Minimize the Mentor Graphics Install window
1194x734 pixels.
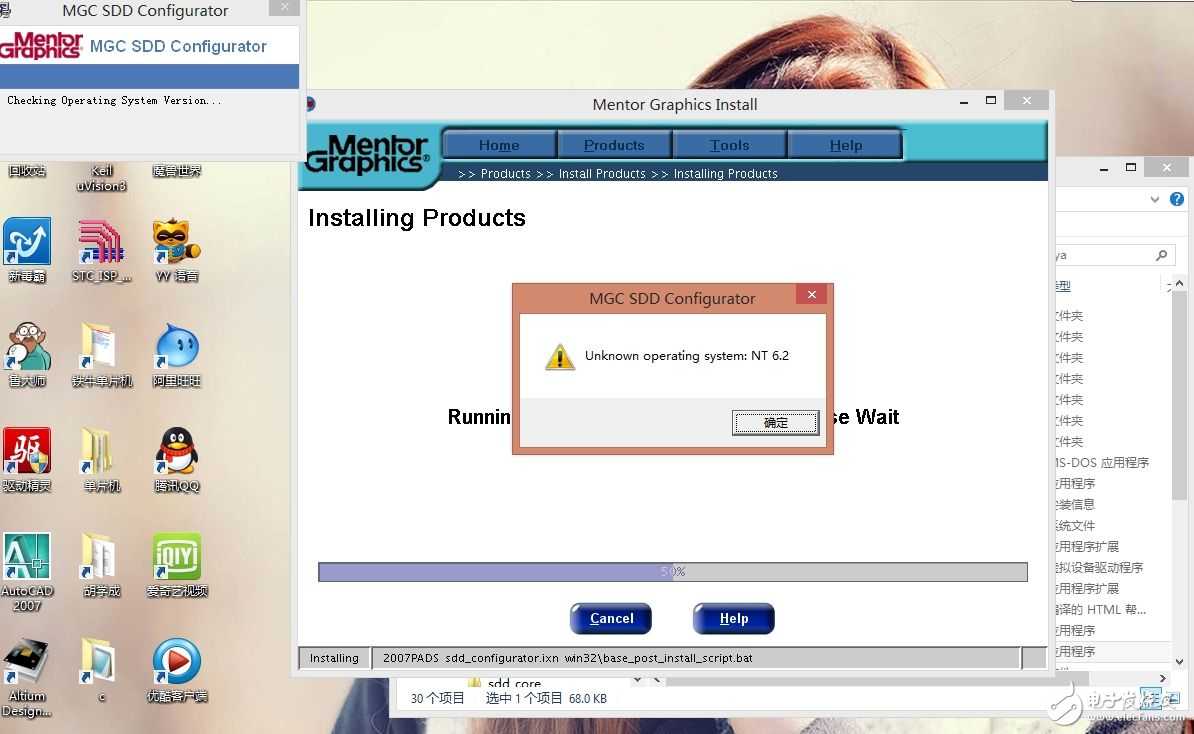(x=963, y=101)
